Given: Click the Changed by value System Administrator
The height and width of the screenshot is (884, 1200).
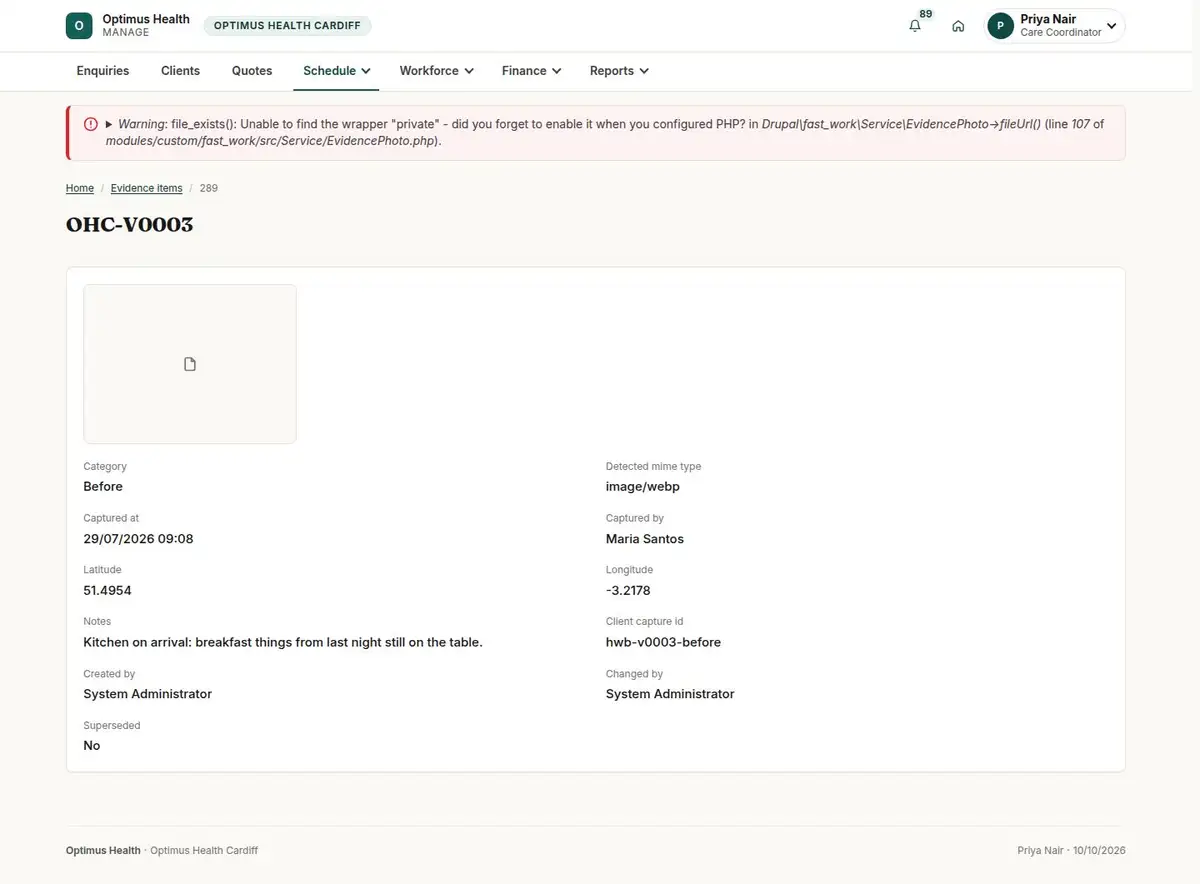Looking at the screenshot, I should pos(670,694).
